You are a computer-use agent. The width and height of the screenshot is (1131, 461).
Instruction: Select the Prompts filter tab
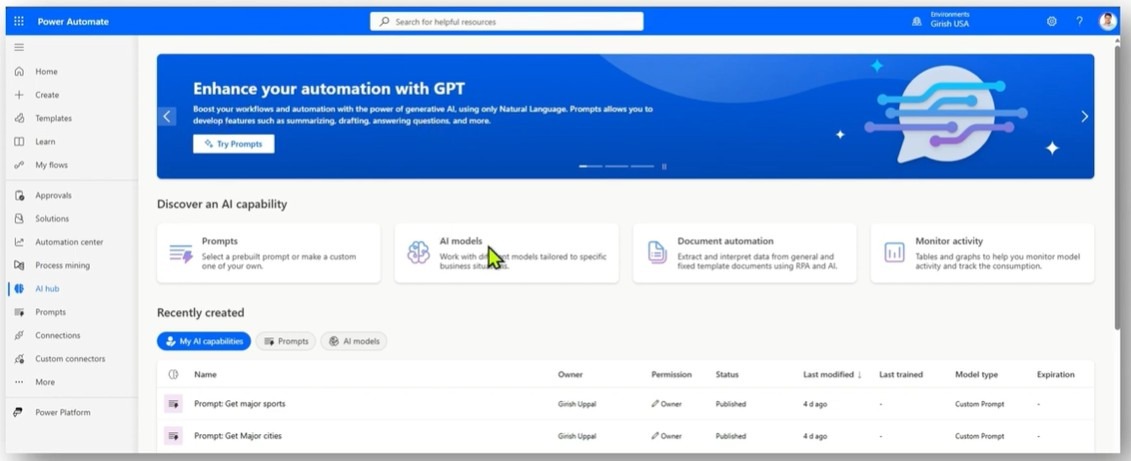coord(286,341)
